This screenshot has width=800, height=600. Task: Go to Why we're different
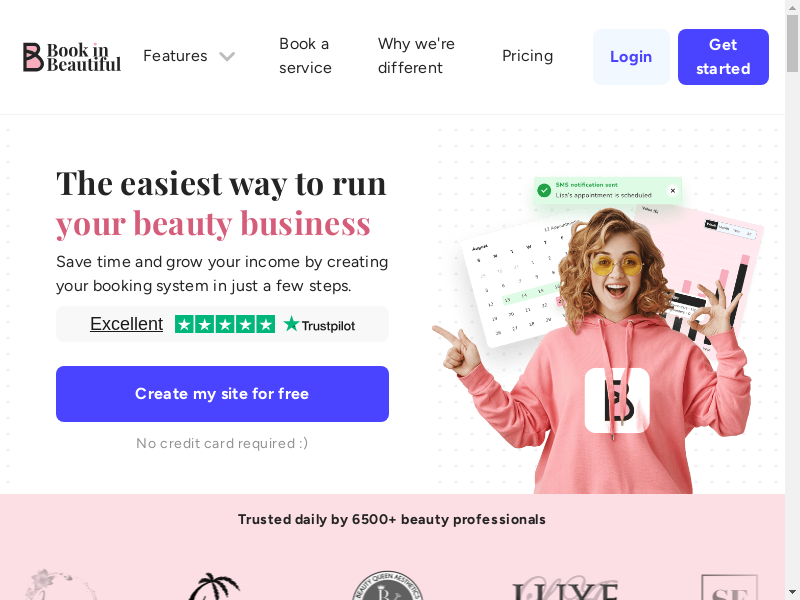(416, 56)
